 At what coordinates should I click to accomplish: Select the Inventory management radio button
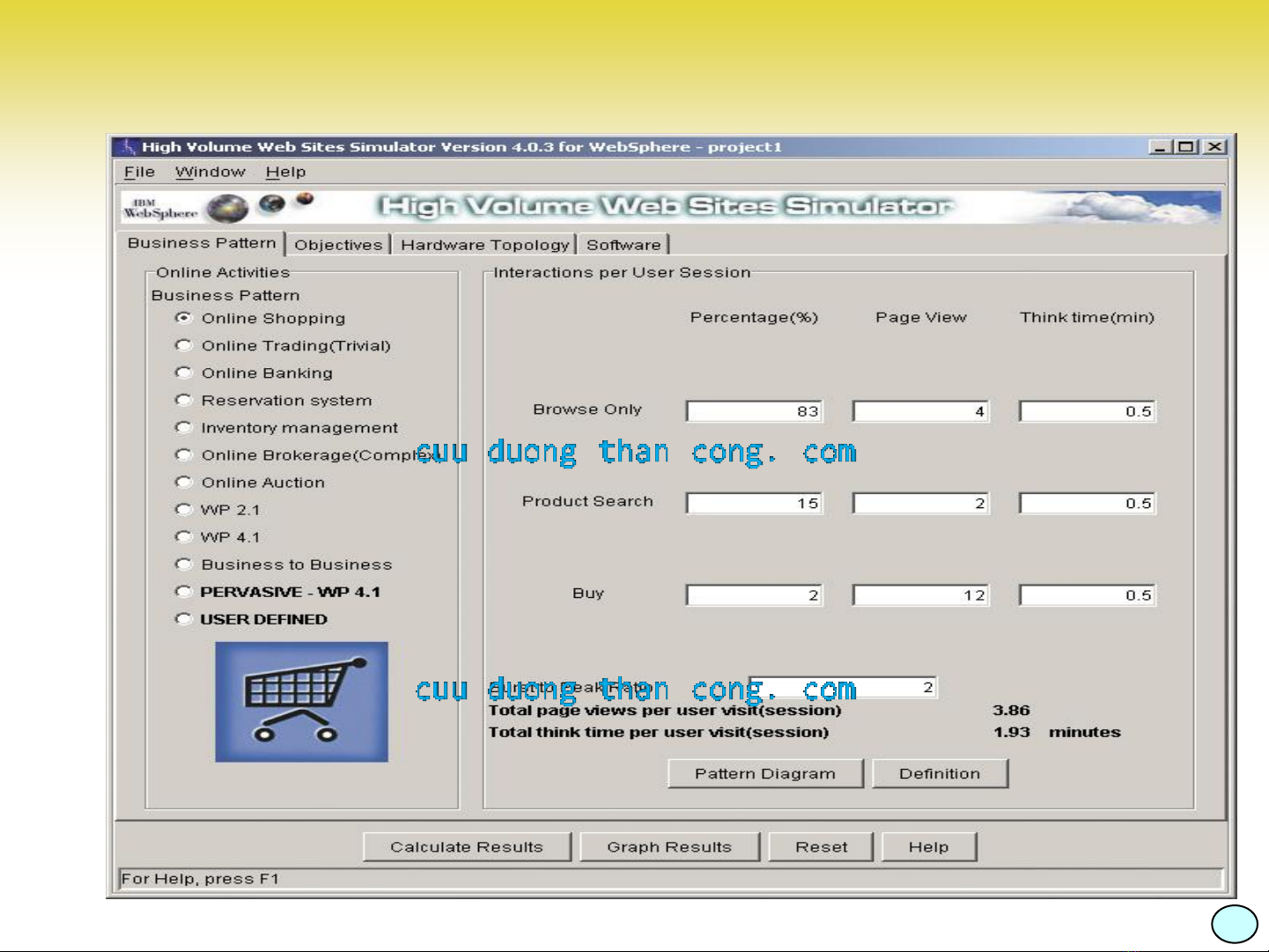(x=183, y=427)
